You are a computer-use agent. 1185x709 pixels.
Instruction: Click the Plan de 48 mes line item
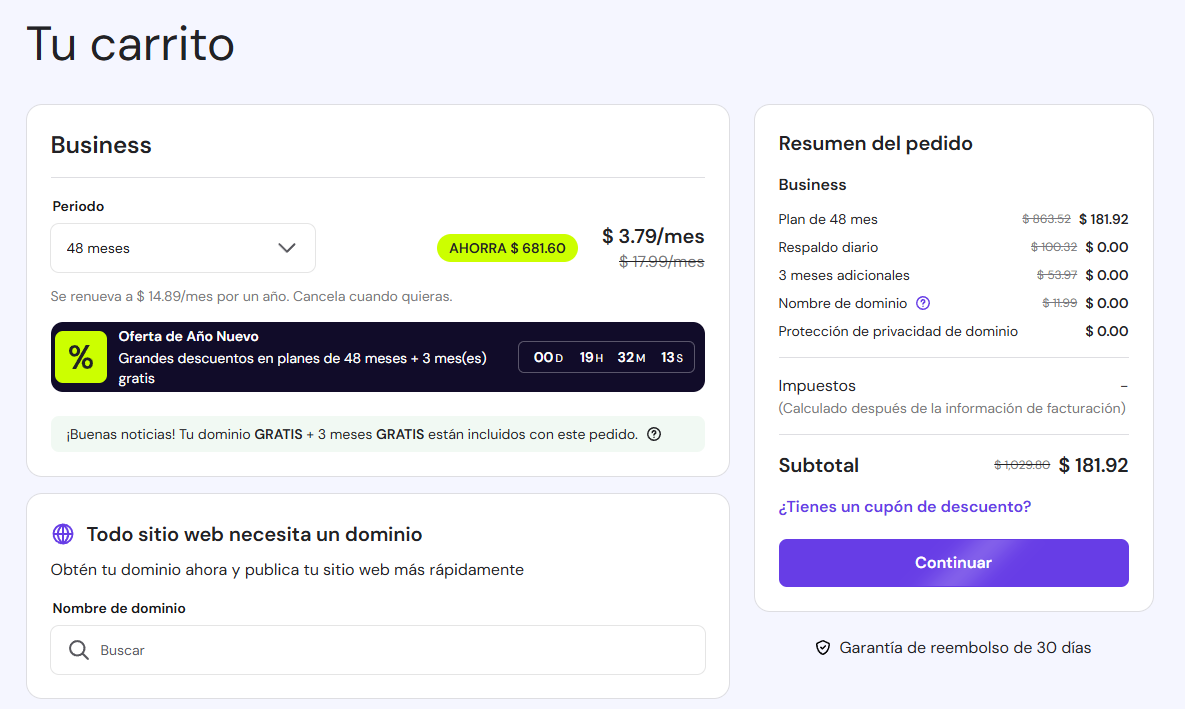[x=820, y=219]
